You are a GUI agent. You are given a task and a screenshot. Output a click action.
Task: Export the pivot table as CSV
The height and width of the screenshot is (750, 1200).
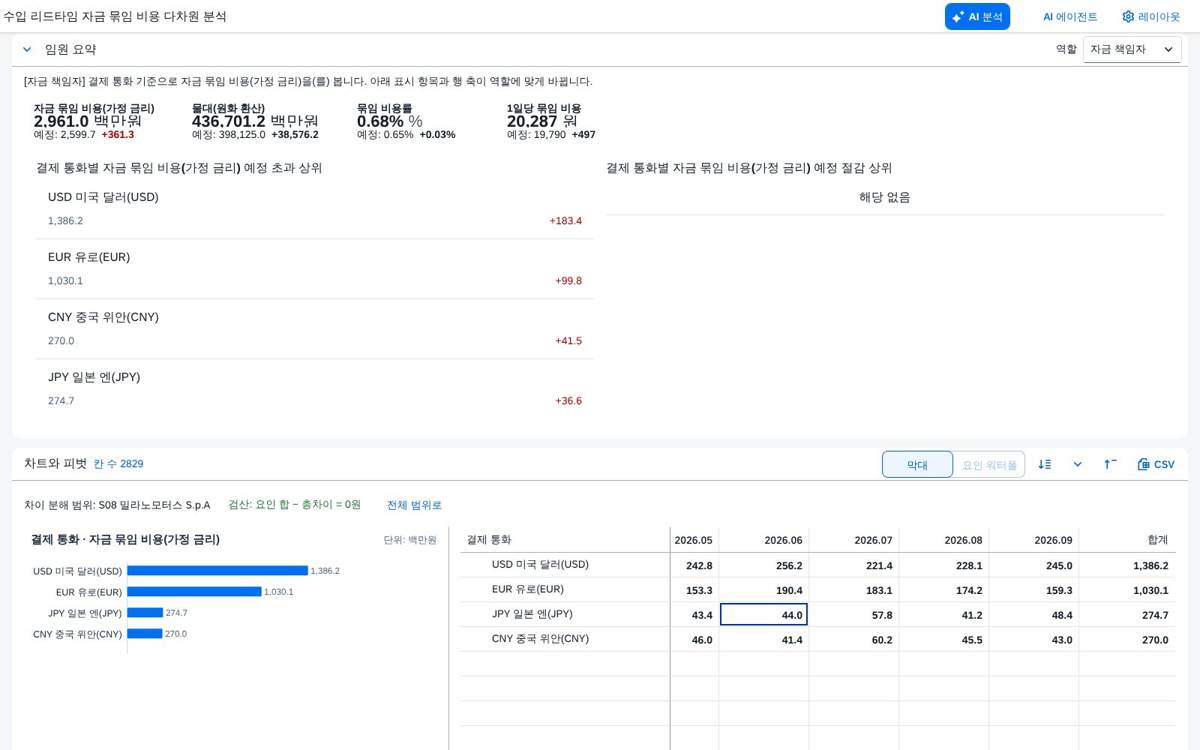point(1156,464)
